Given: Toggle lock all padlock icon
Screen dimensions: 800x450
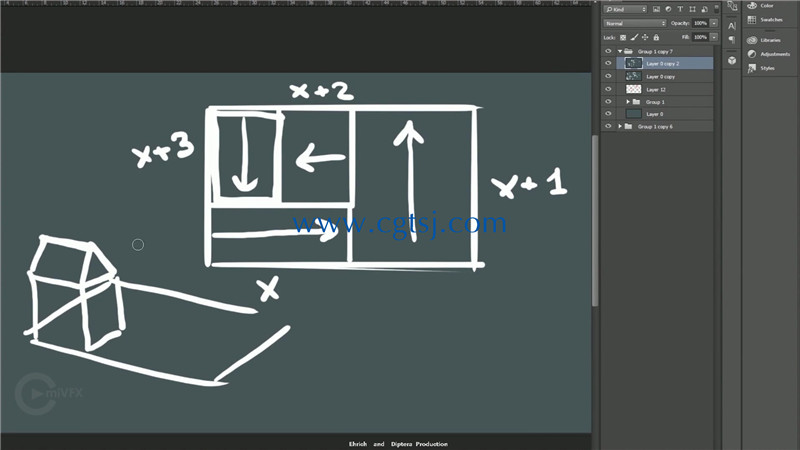Looking at the screenshot, I should coord(656,37).
